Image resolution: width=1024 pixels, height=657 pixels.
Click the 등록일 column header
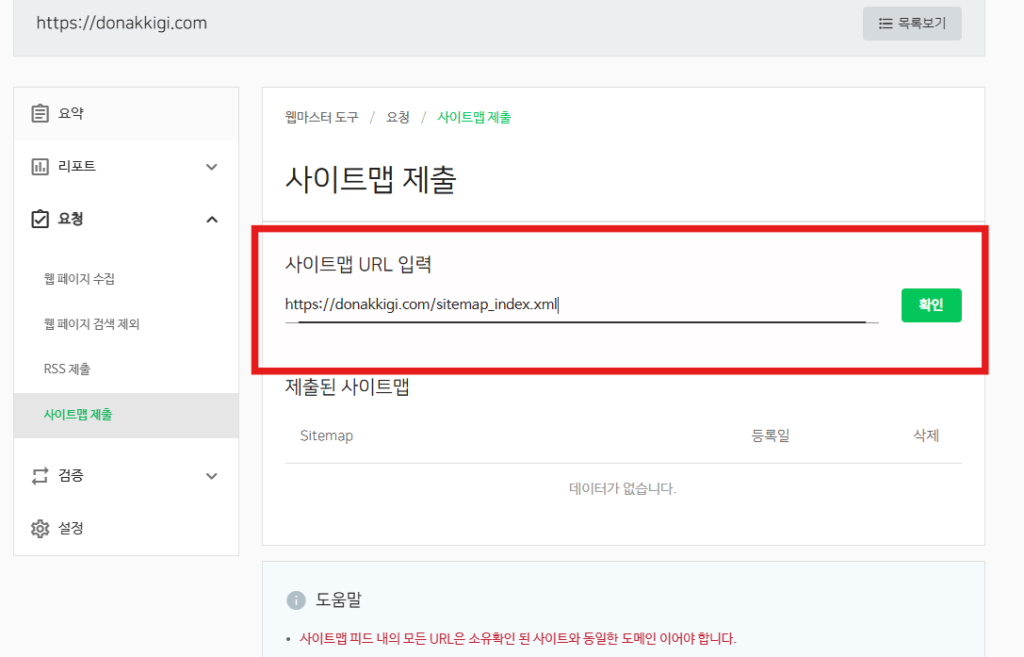click(x=771, y=436)
